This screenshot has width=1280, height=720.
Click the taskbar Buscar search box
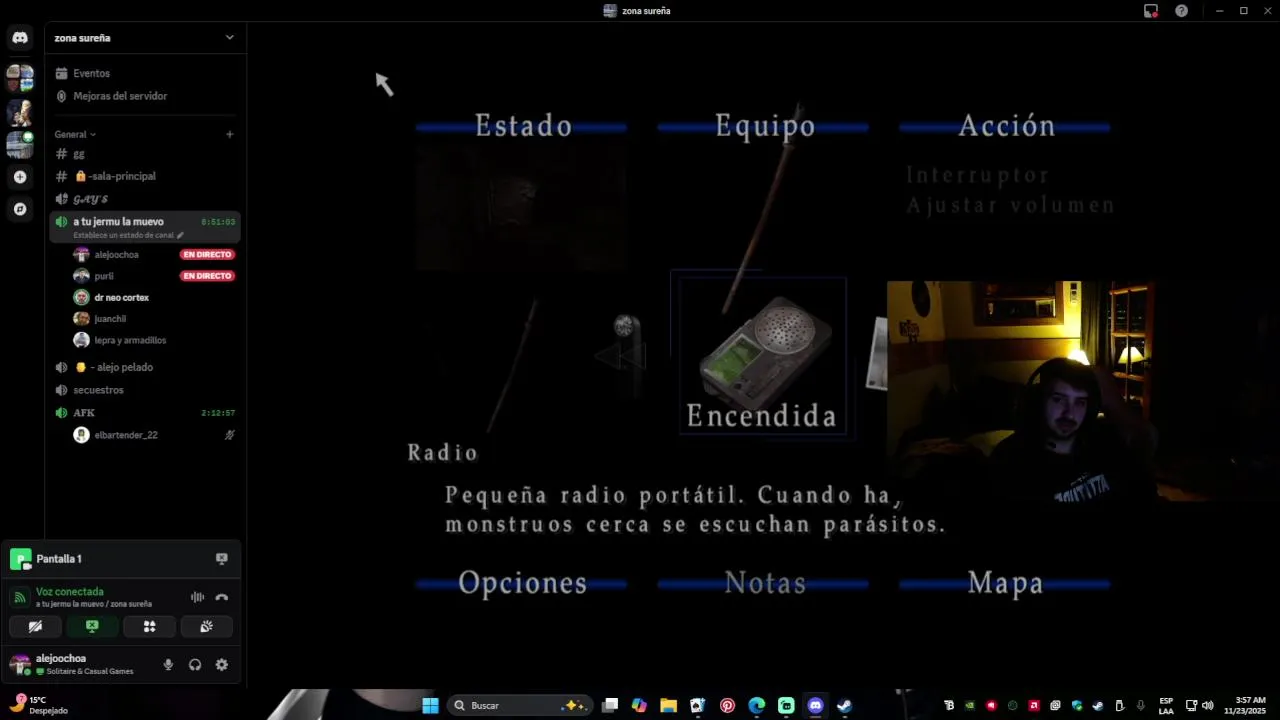point(520,706)
